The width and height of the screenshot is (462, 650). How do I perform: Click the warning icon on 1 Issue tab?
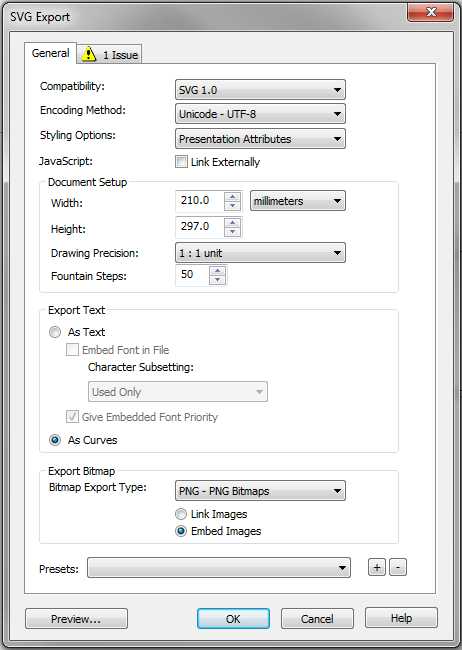88,54
